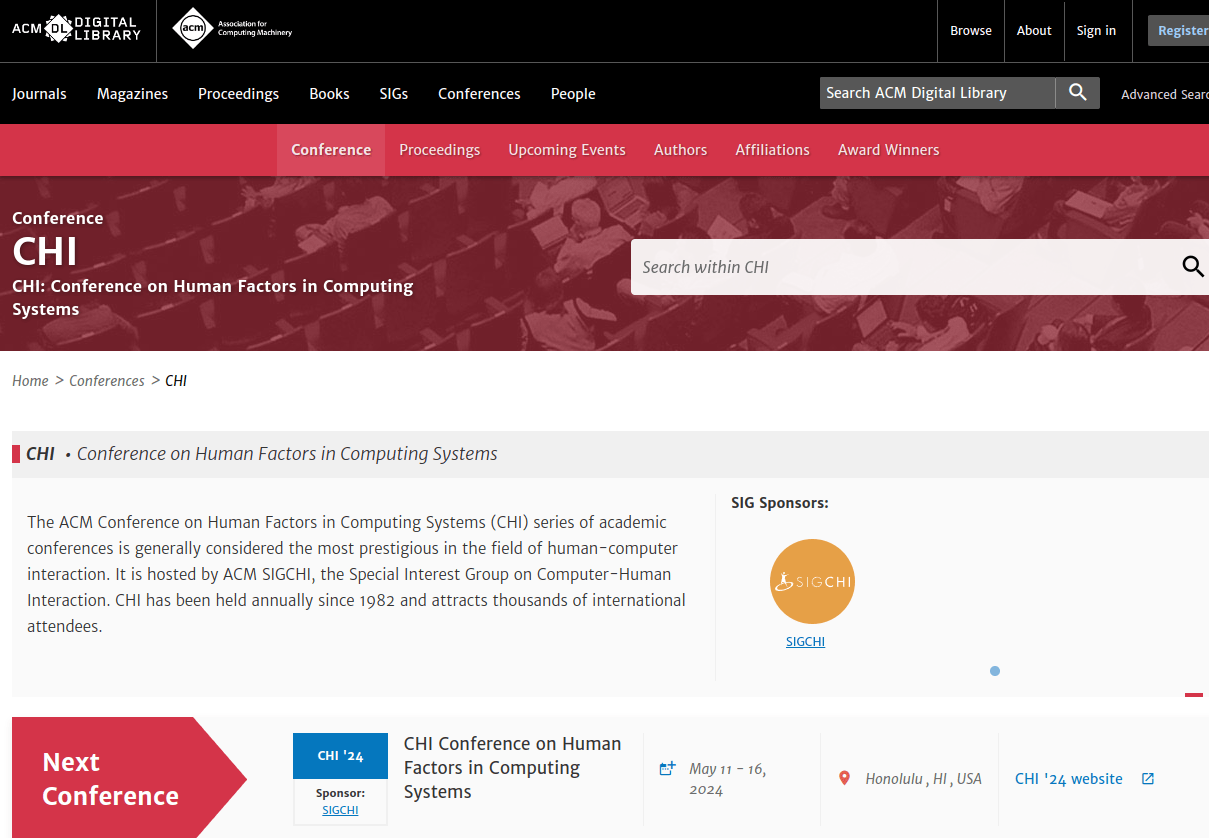Click the large CHI banner heading

[x=45, y=252]
